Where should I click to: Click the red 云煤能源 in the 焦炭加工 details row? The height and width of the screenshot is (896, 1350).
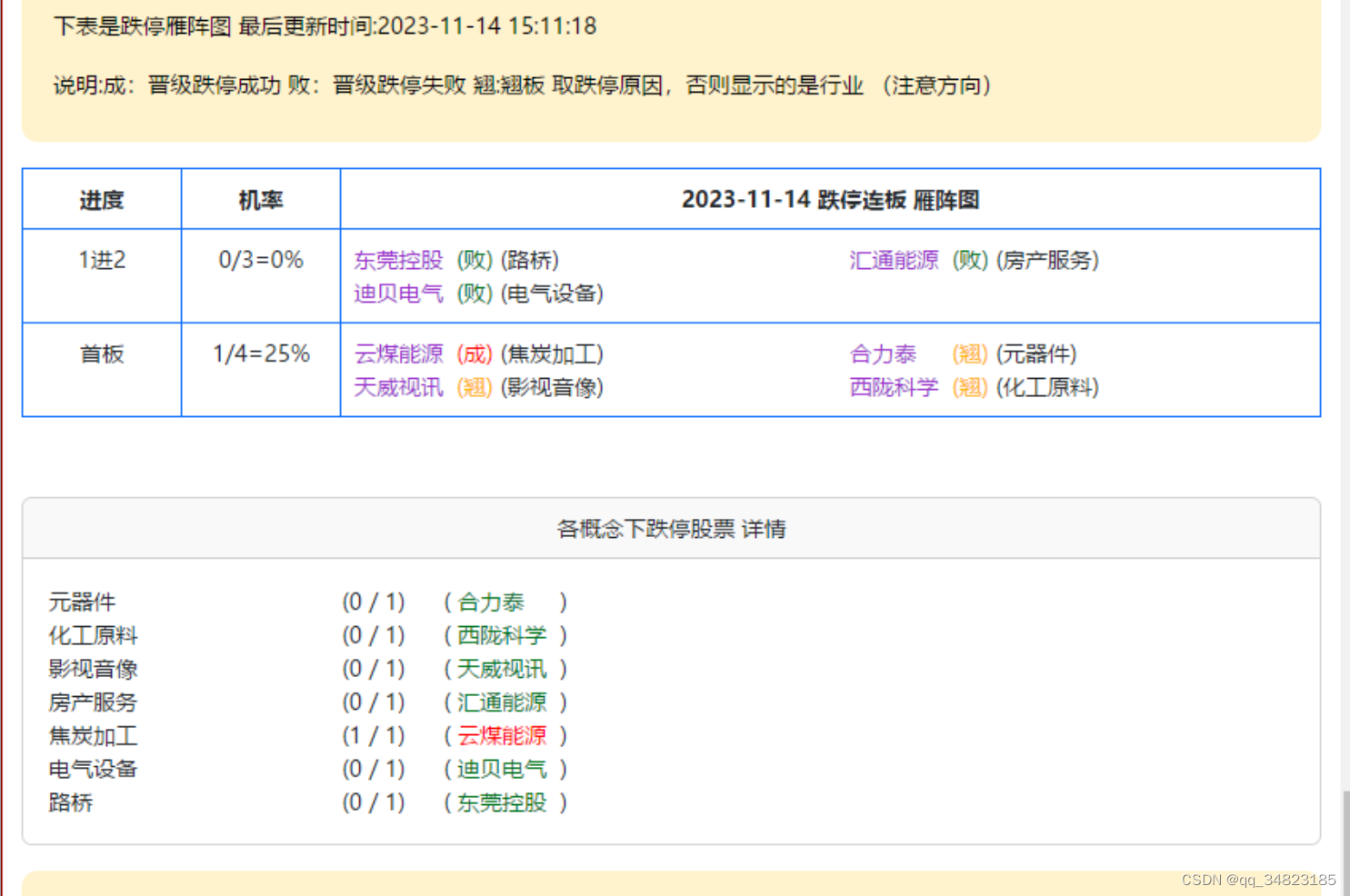502,736
